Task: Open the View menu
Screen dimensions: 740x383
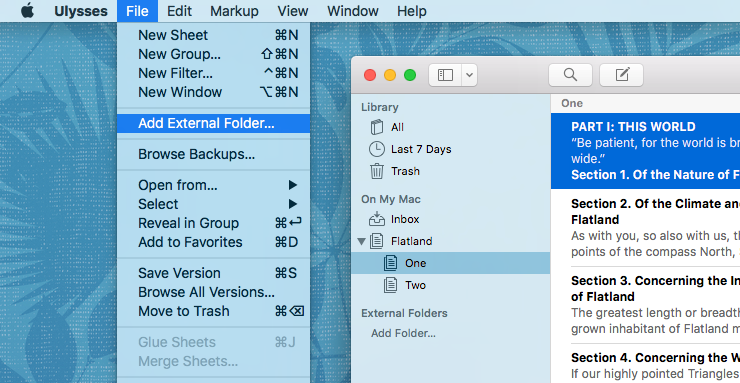Action: [x=293, y=11]
